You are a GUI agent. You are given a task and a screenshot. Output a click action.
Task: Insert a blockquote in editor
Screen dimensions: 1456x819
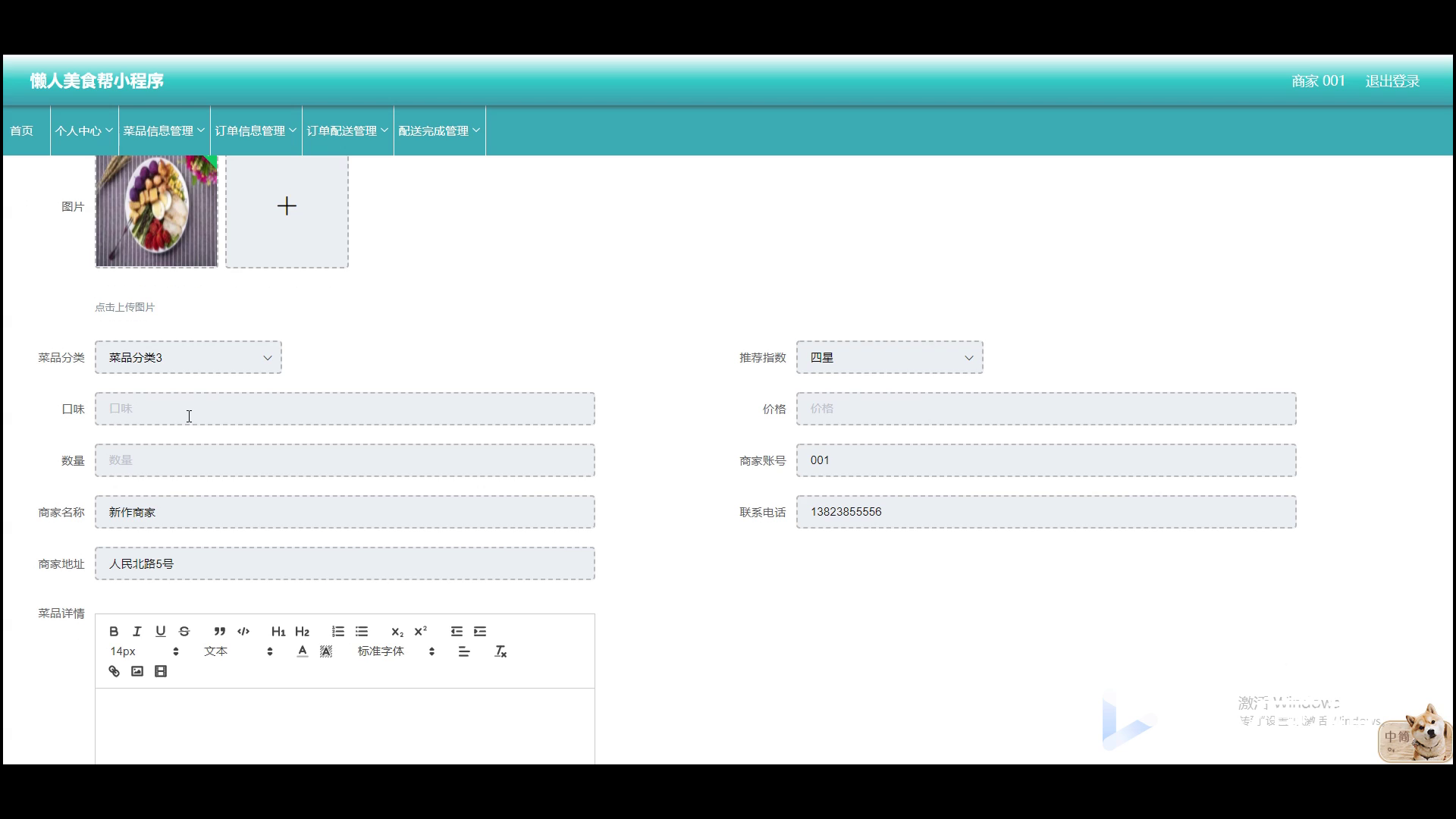(x=220, y=631)
